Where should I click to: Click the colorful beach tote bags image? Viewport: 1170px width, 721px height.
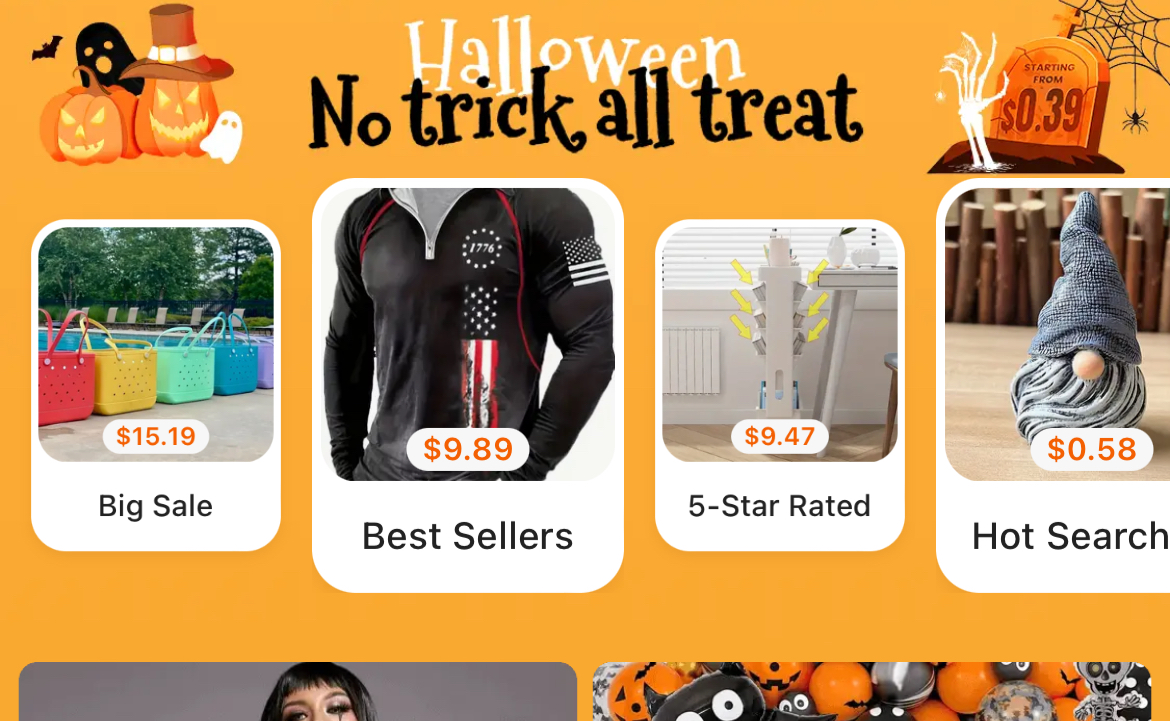pos(156,344)
